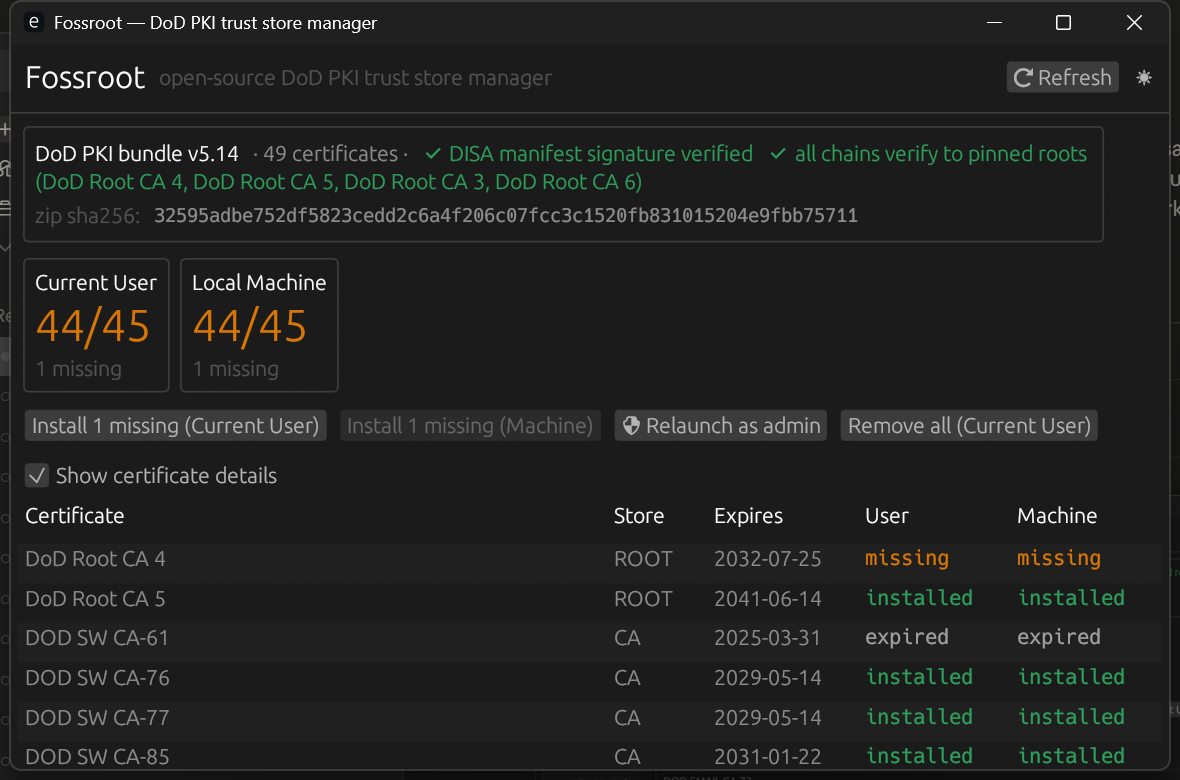
Task: Click the Store column header
Action: 639,516
